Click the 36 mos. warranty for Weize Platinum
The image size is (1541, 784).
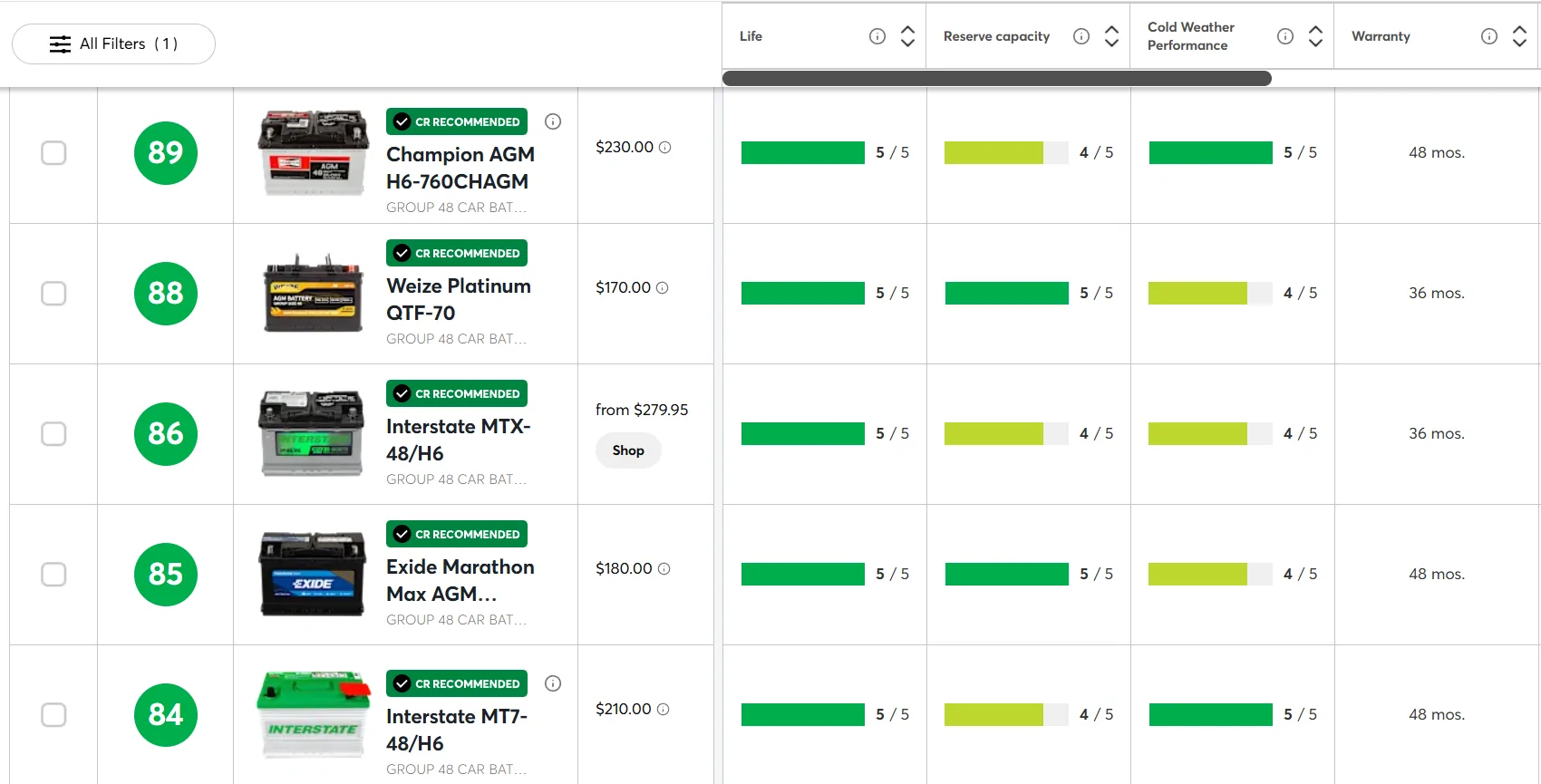pyautogui.click(x=1437, y=293)
